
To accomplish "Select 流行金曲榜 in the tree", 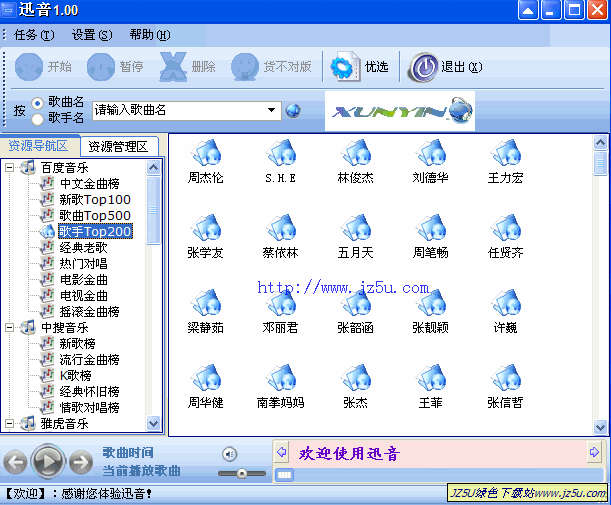I will 89,360.
